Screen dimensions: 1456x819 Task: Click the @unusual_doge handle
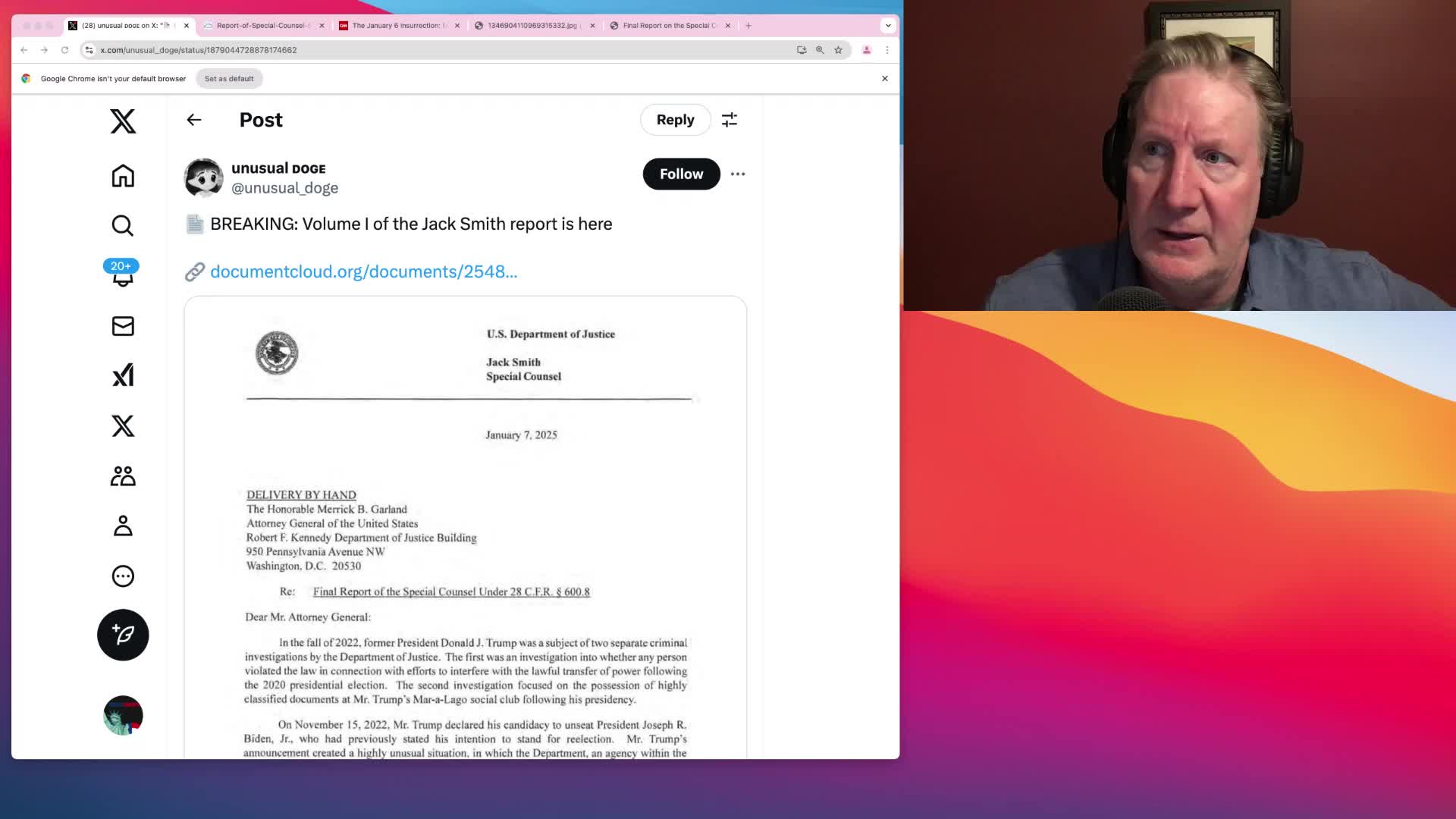tap(284, 188)
